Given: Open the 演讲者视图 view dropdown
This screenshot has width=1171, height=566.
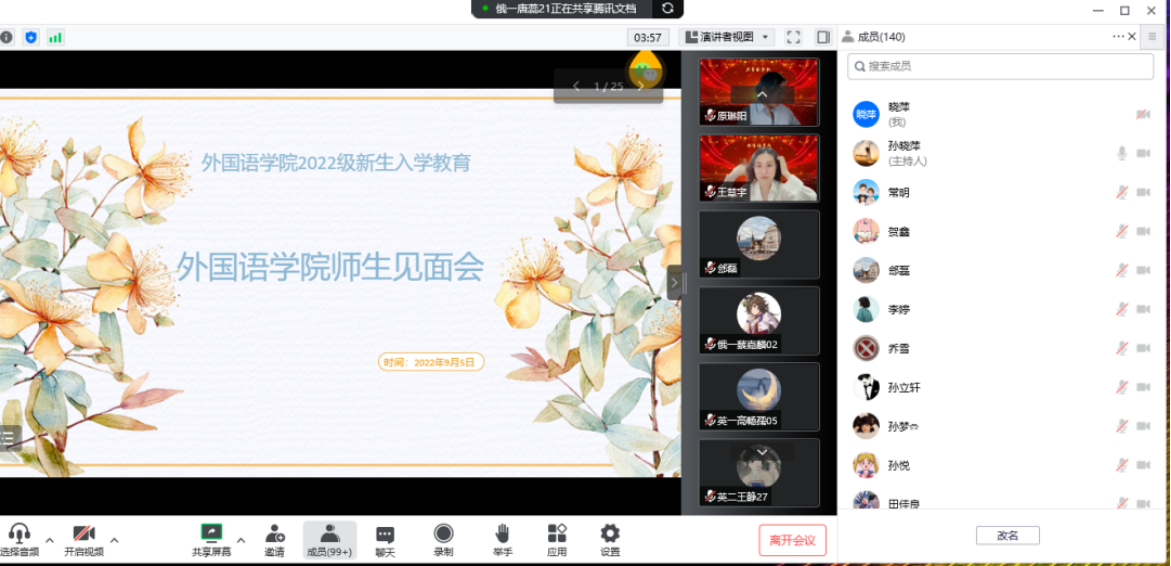Looking at the screenshot, I should tap(726, 37).
